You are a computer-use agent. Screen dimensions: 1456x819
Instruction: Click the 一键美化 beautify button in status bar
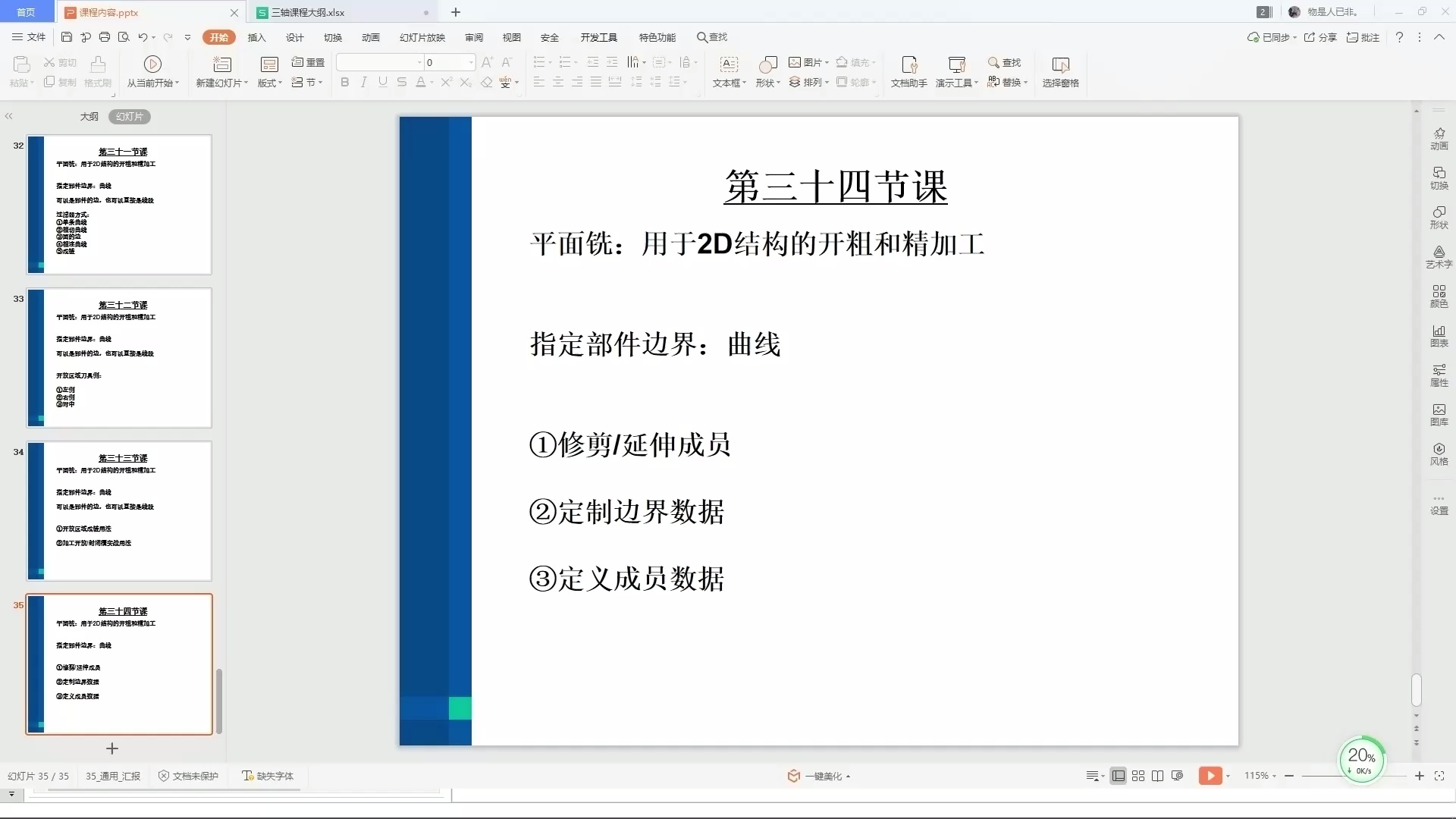[x=819, y=776]
